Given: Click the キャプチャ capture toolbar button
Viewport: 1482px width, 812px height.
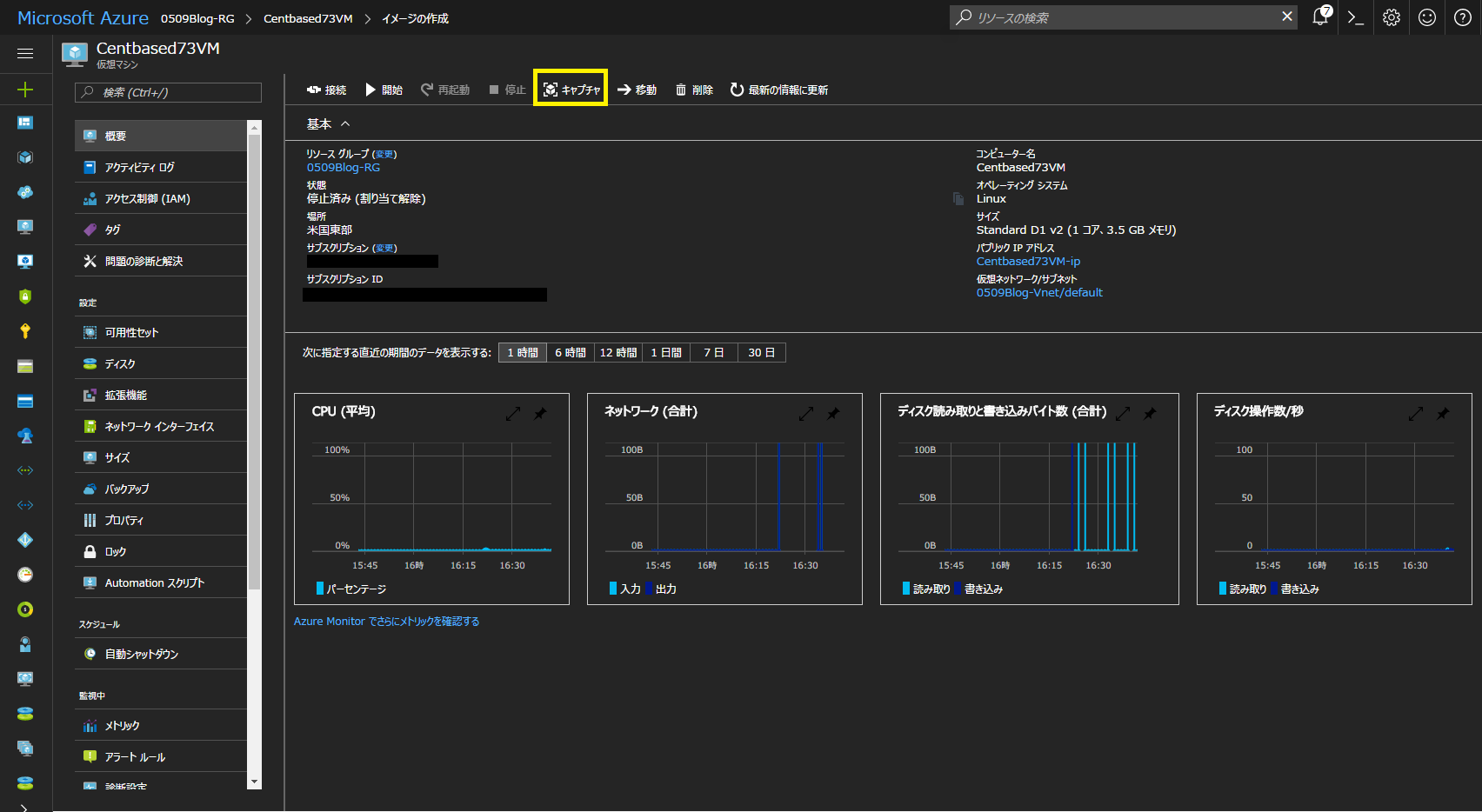Looking at the screenshot, I should pos(571,90).
